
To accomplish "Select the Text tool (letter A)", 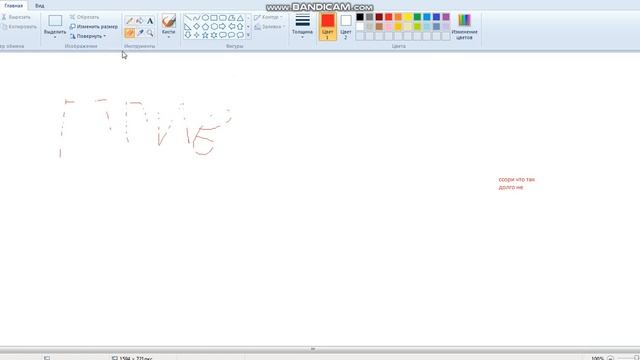I will click(x=150, y=21).
